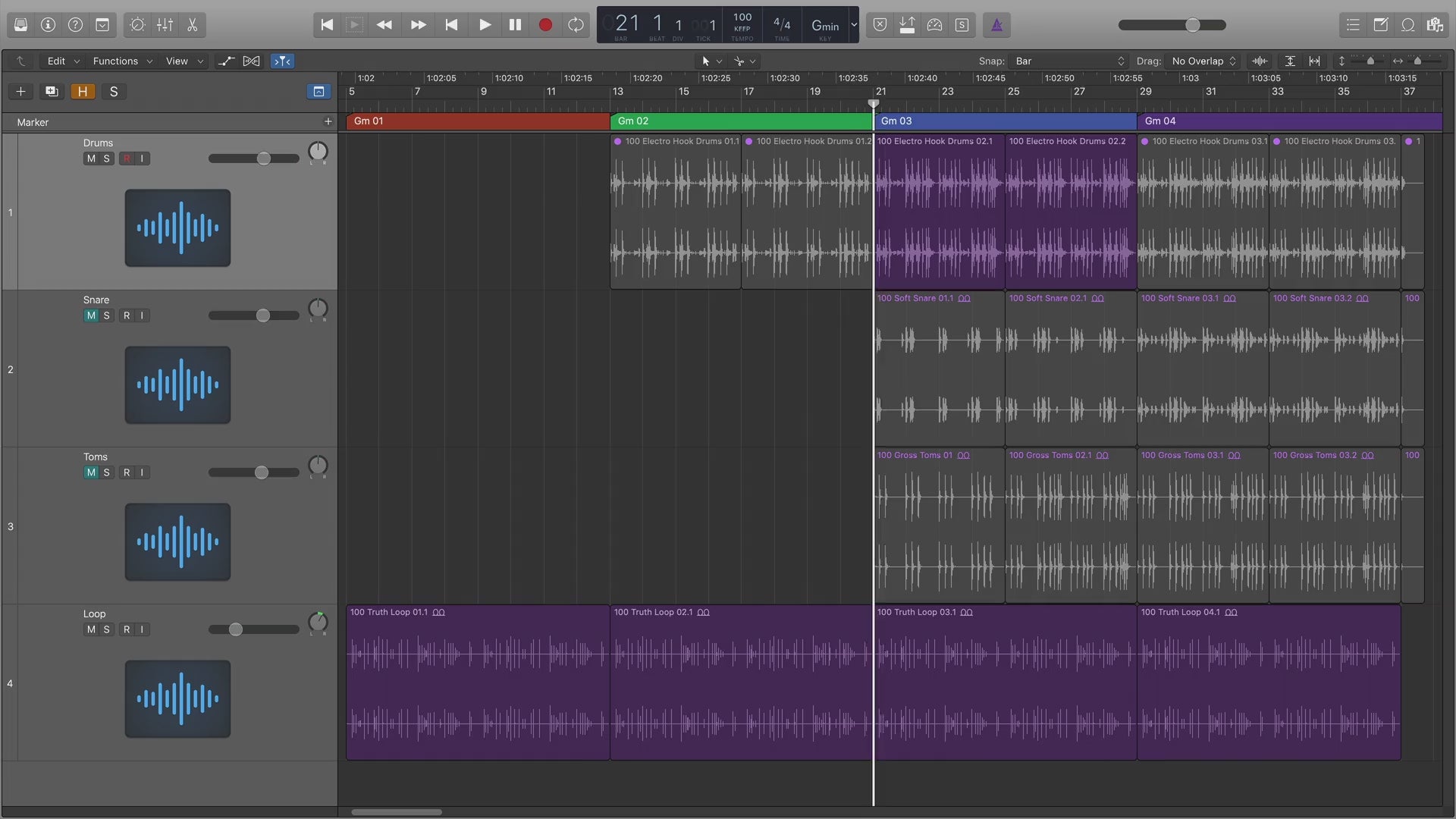Open the command-click marquee tool menu
Screen dimensions: 1456x819
(744, 61)
